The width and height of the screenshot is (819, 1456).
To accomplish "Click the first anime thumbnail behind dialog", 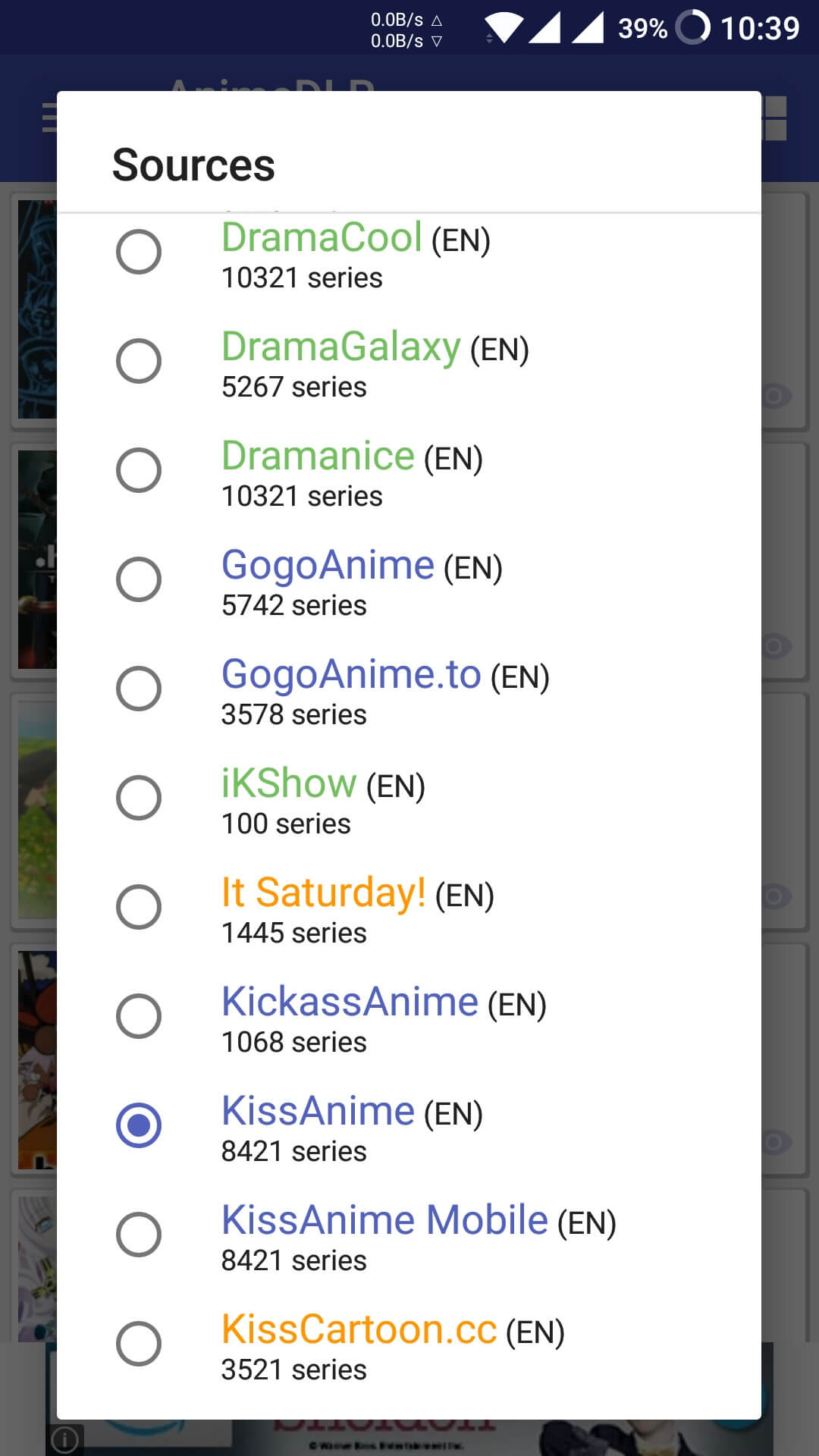I will coord(37,309).
